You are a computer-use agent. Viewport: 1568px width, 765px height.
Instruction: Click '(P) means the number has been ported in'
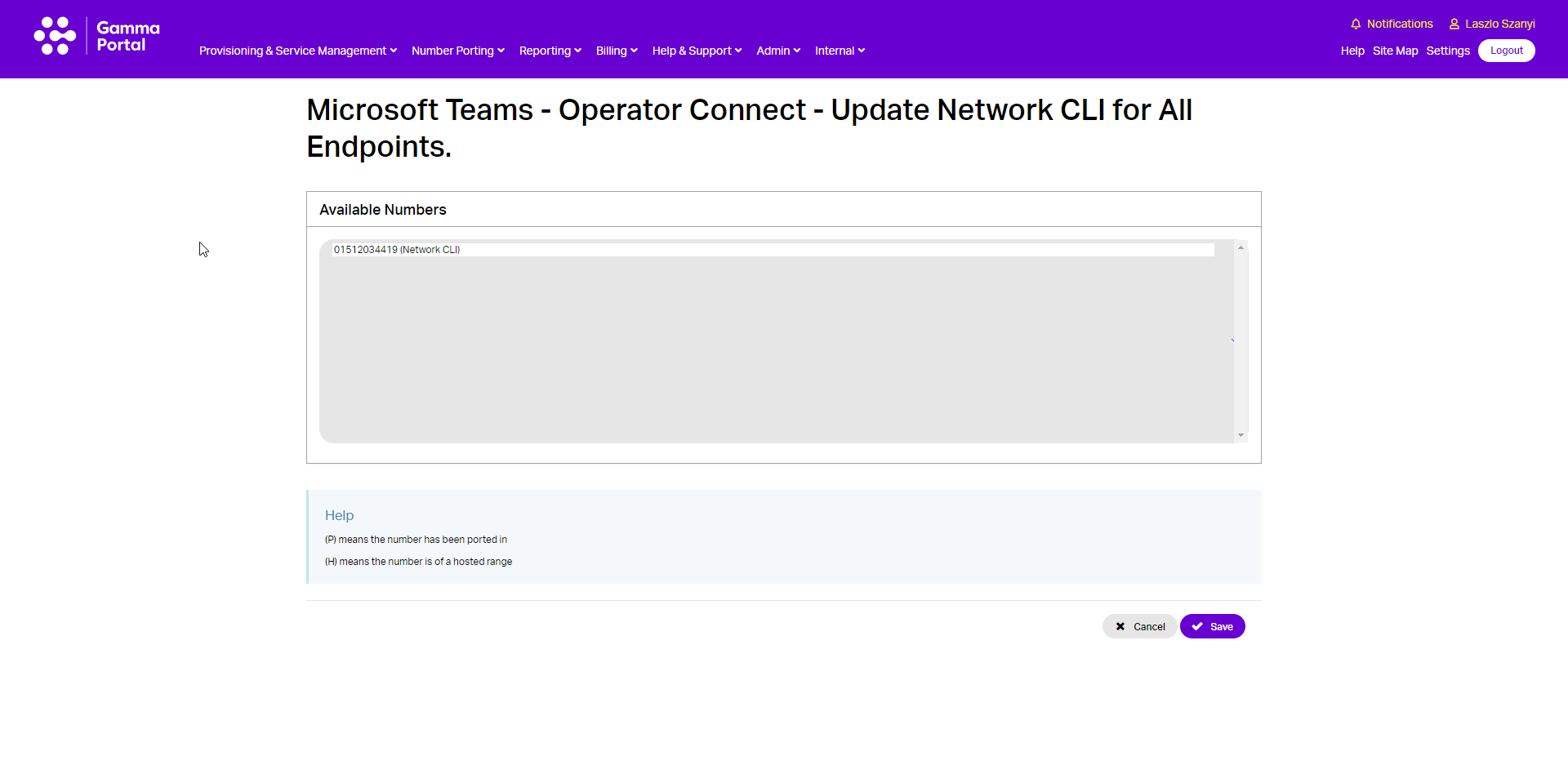pyautogui.click(x=416, y=540)
